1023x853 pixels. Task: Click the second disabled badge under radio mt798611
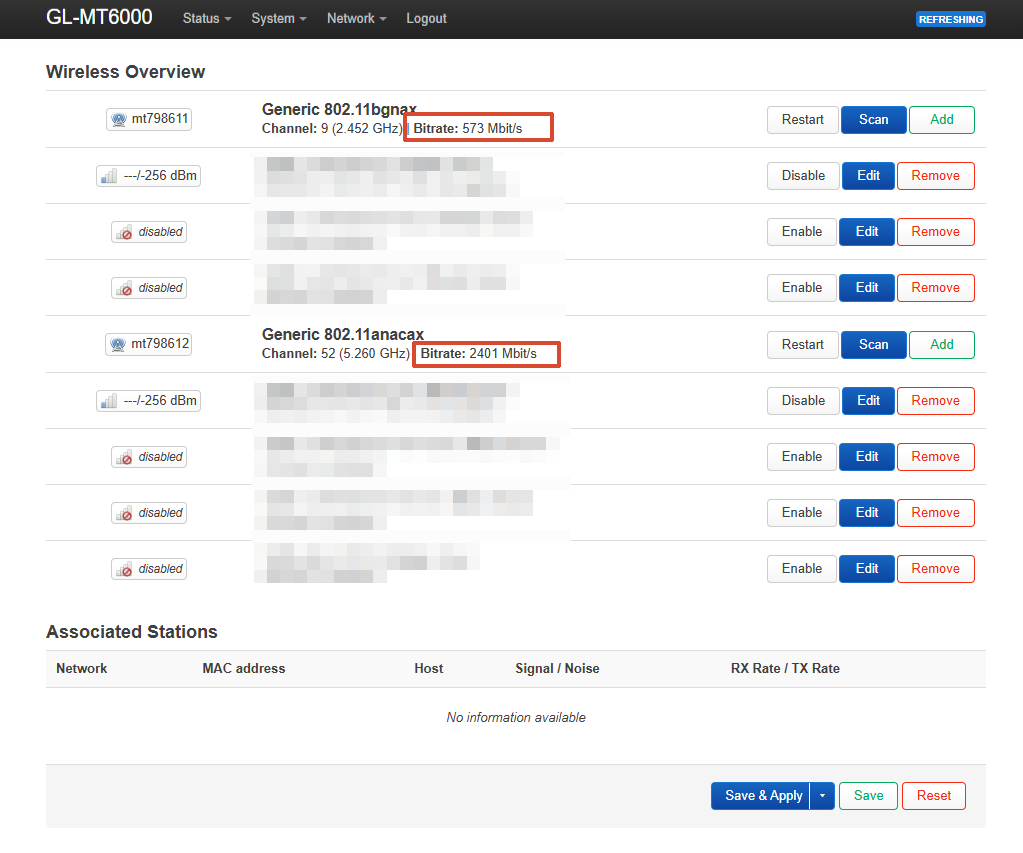[149, 288]
